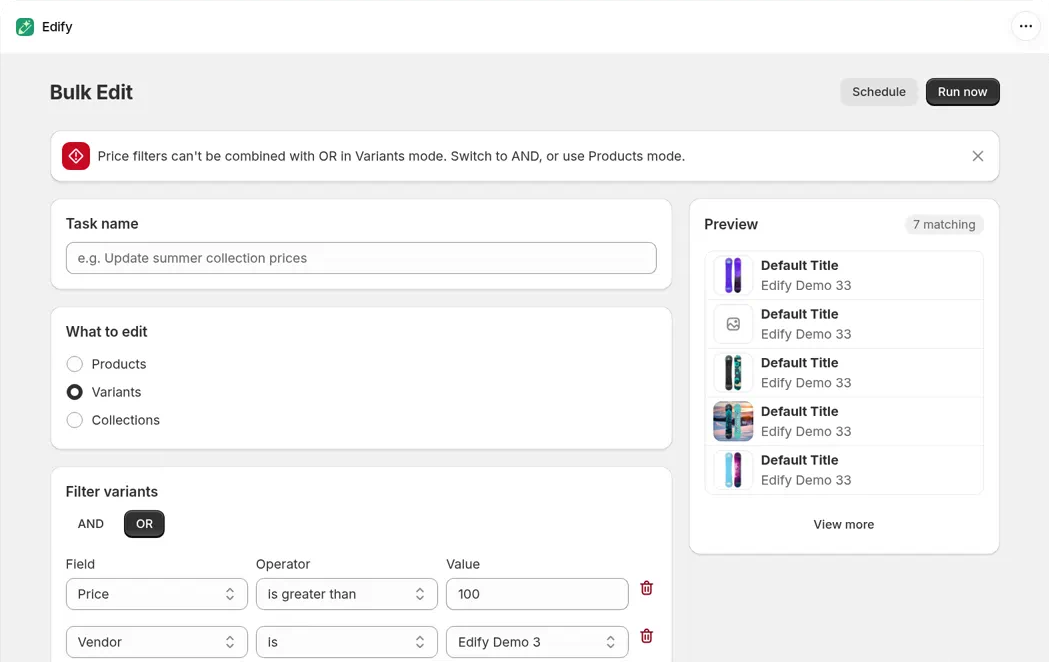Click the '7 matching' badge
Image resolution: width=1049 pixels, height=662 pixels.
click(x=944, y=225)
